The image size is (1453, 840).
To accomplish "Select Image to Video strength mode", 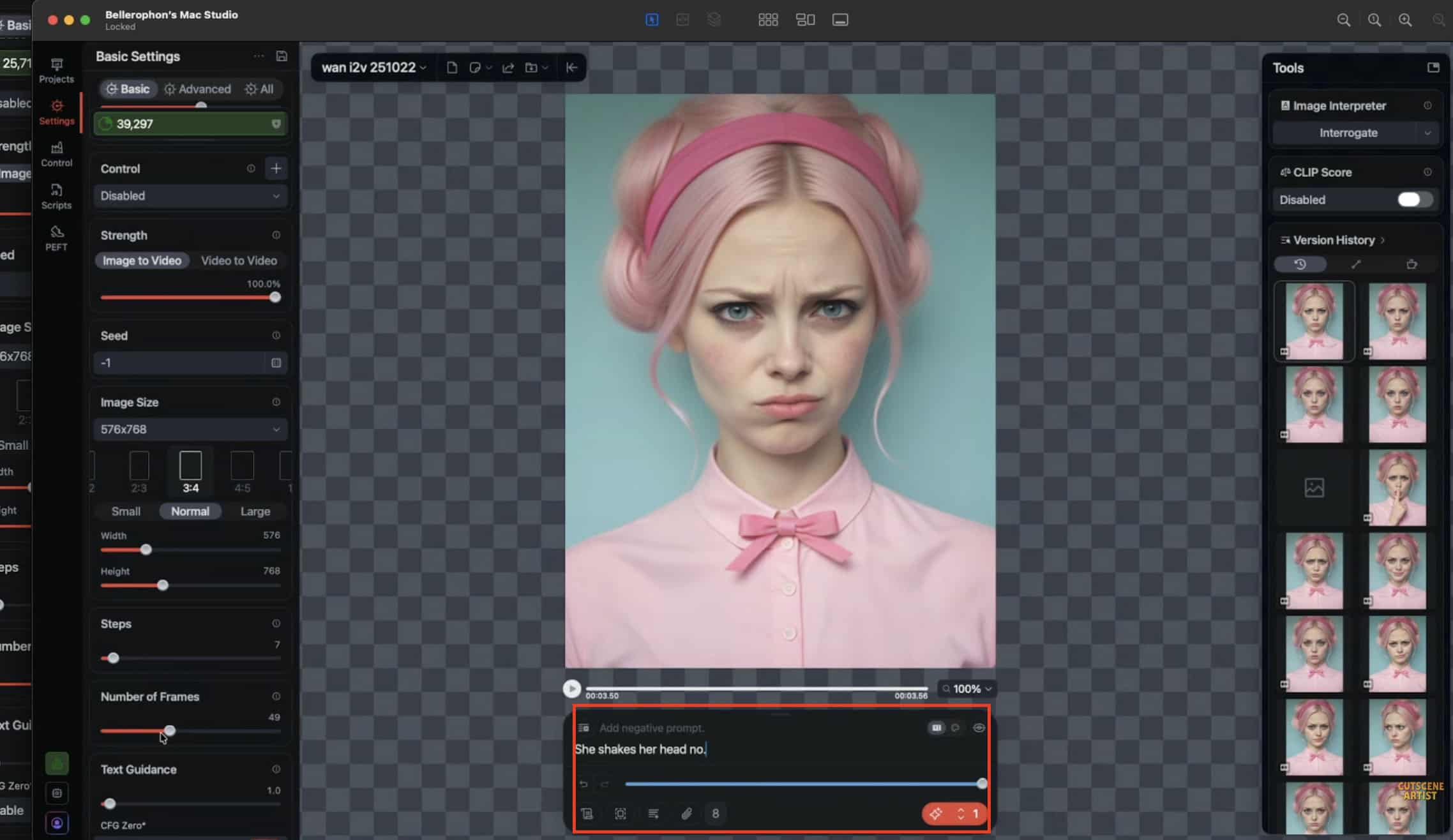I will pyautogui.click(x=142, y=260).
